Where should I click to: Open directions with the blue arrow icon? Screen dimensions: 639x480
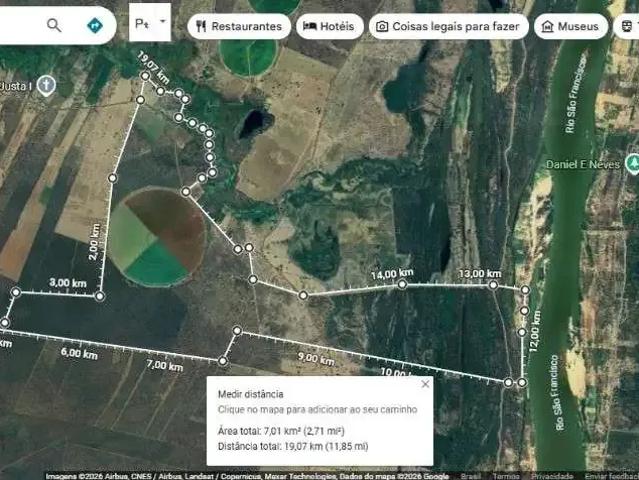(95, 26)
